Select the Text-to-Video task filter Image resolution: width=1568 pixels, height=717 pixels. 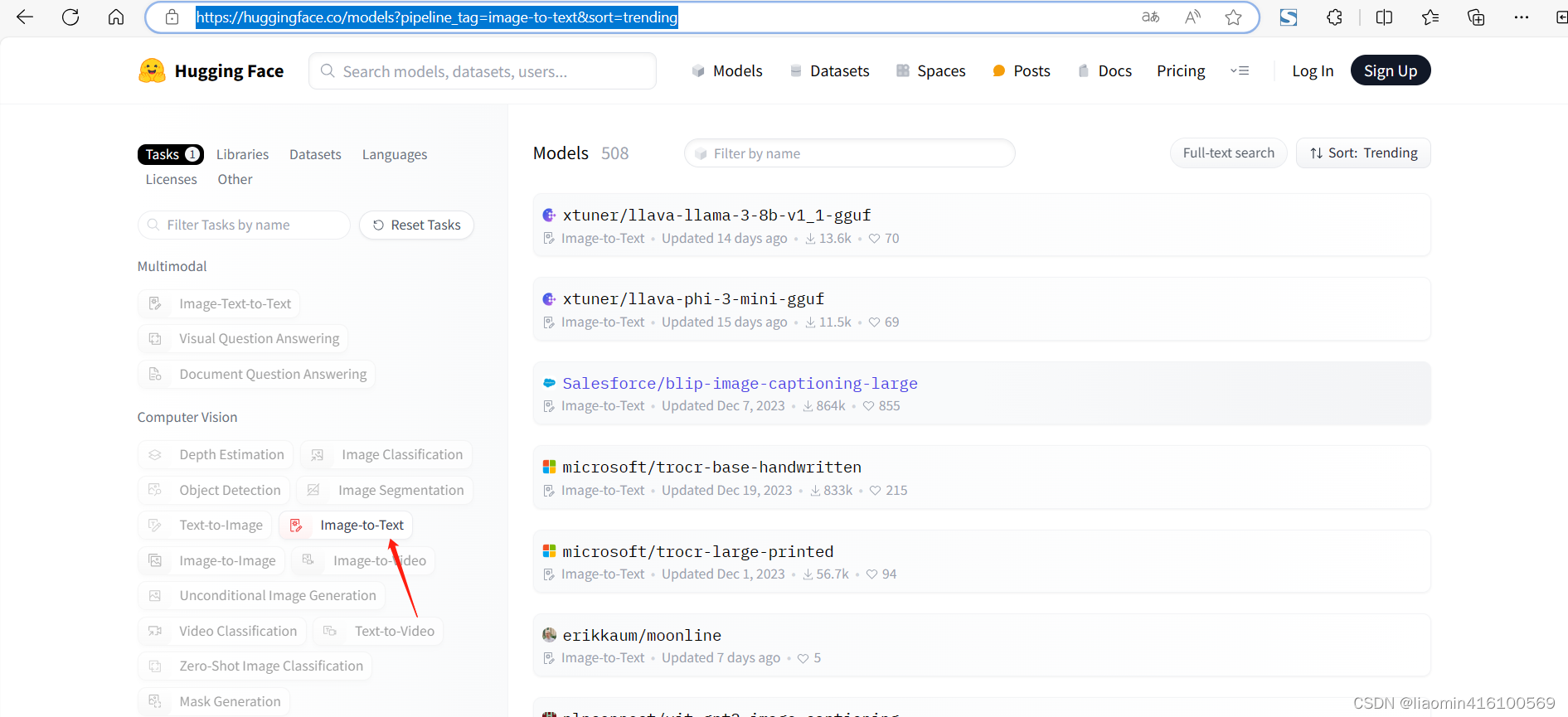(x=378, y=631)
